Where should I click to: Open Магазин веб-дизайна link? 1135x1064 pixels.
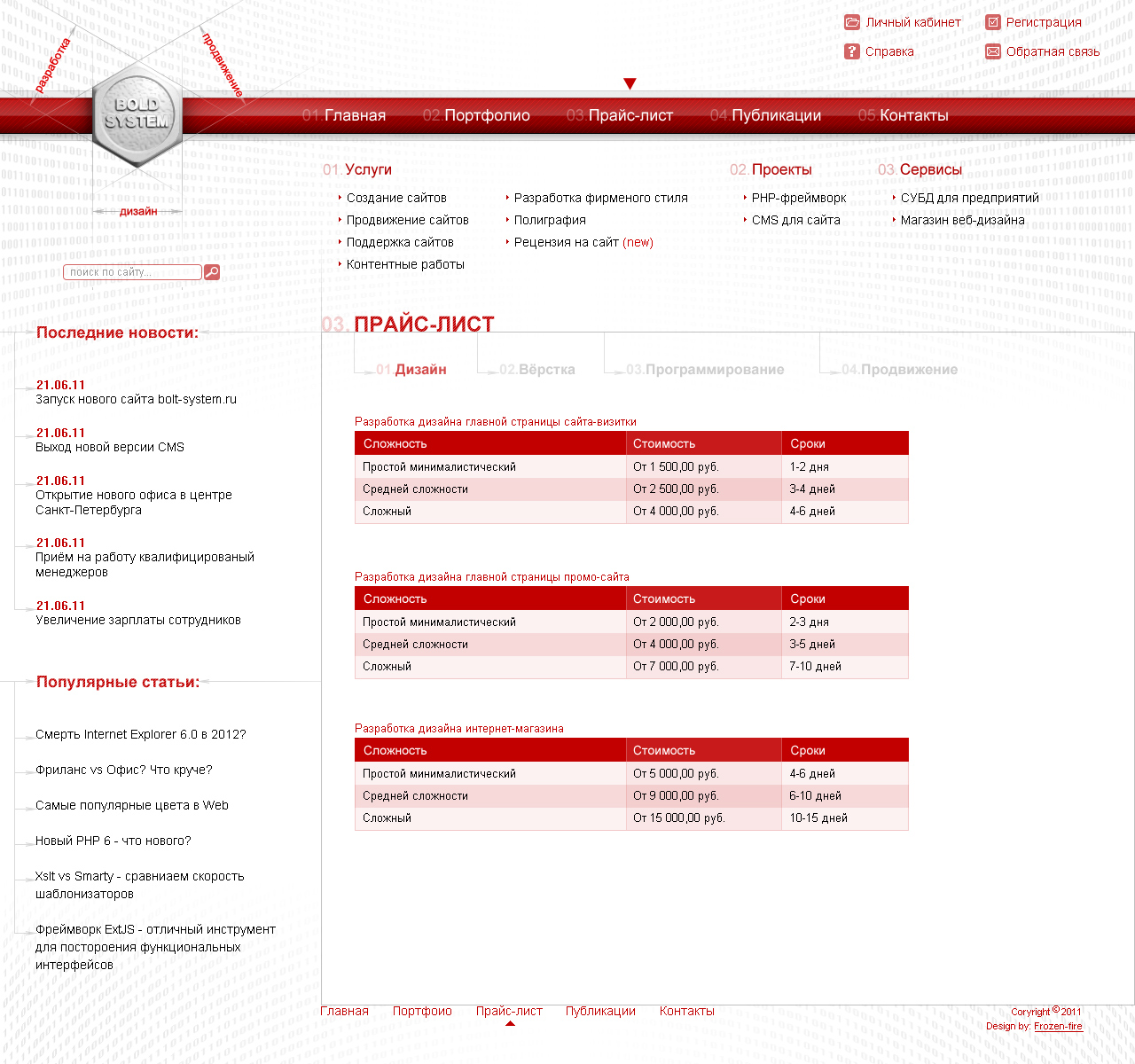963,220
